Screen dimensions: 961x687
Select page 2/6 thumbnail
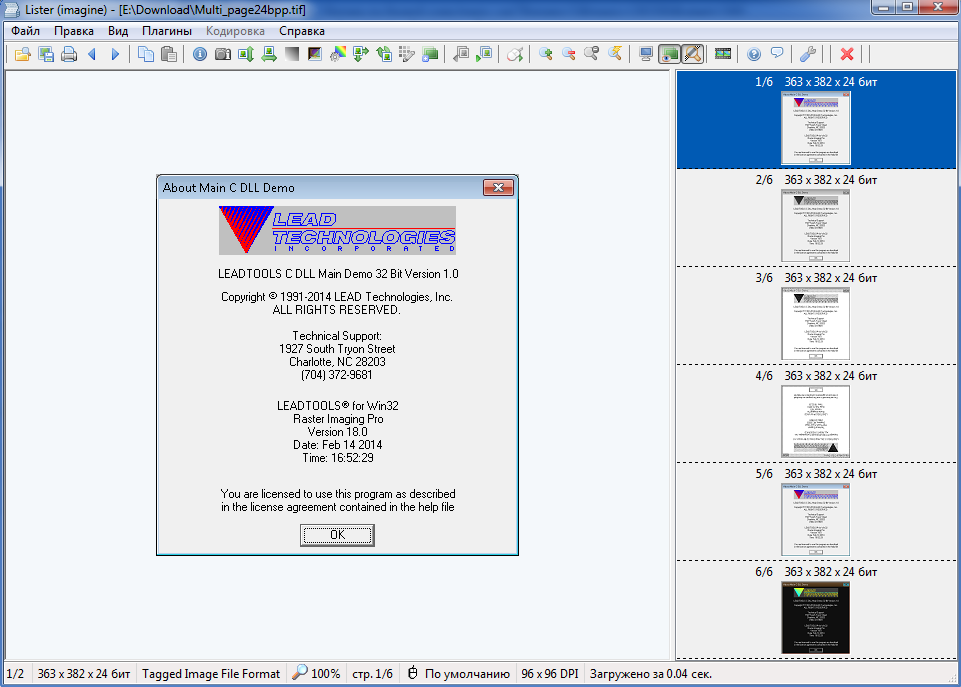click(x=816, y=226)
